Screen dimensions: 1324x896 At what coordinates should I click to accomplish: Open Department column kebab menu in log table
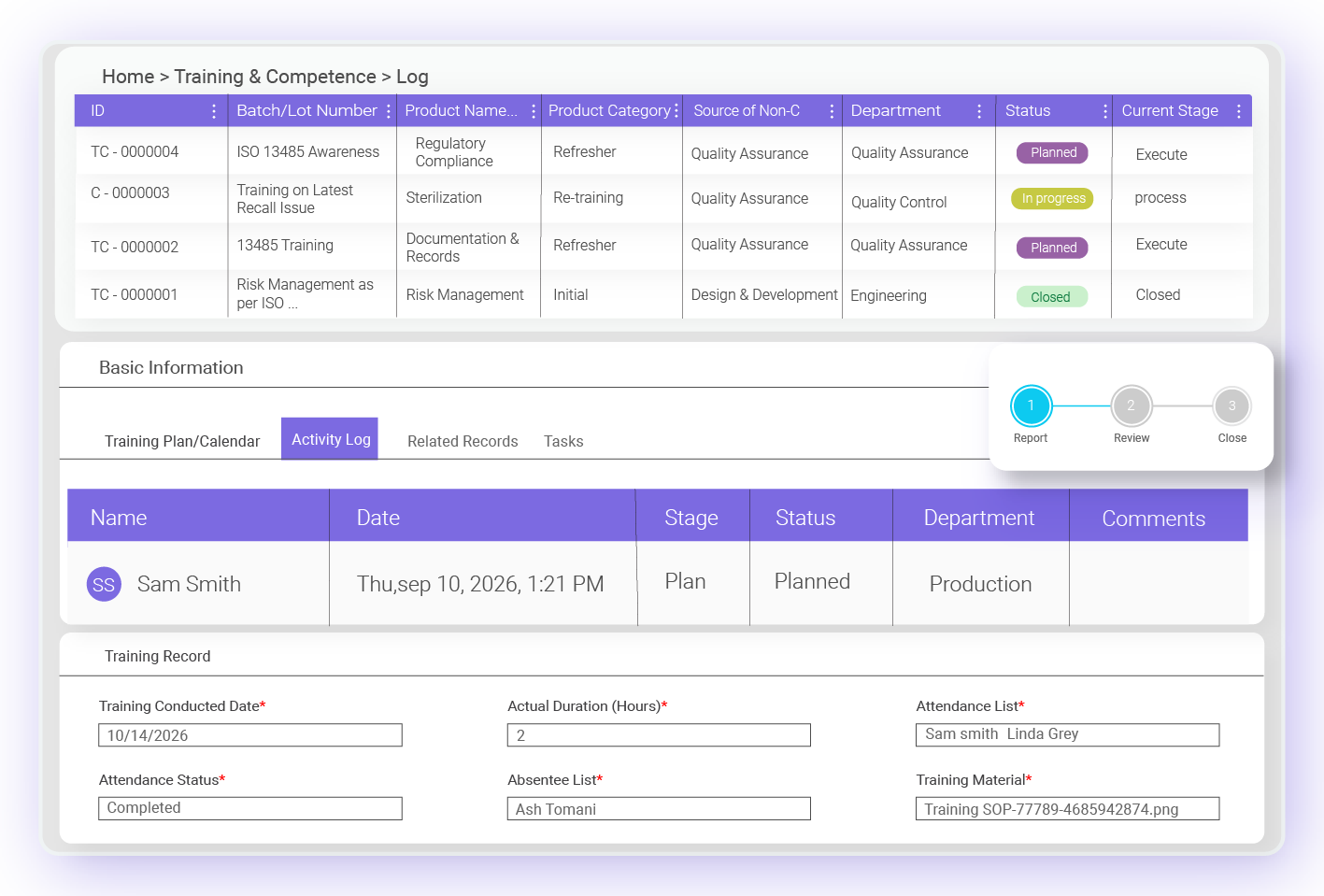[x=979, y=111]
